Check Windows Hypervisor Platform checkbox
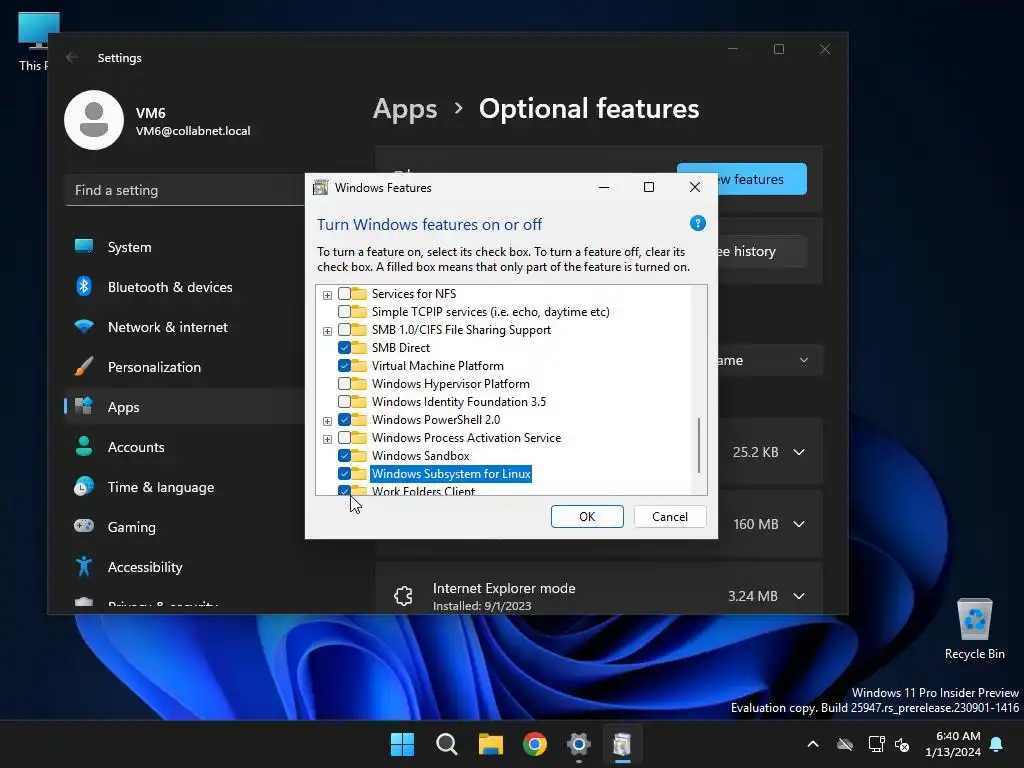The height and width of the screenshot is (768, 1024). 344,383
